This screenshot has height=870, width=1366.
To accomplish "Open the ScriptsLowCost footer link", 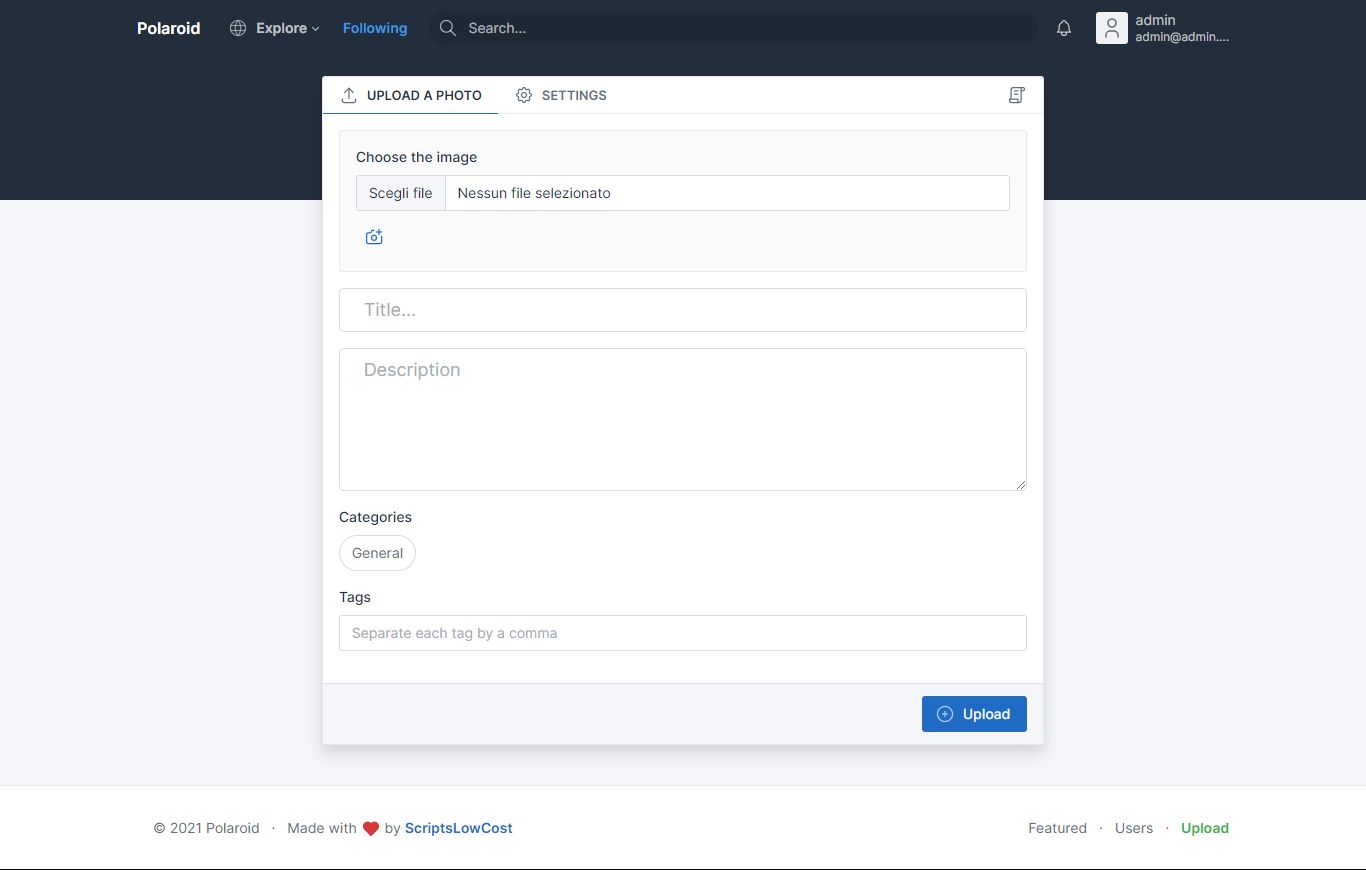I will [458, 828].
